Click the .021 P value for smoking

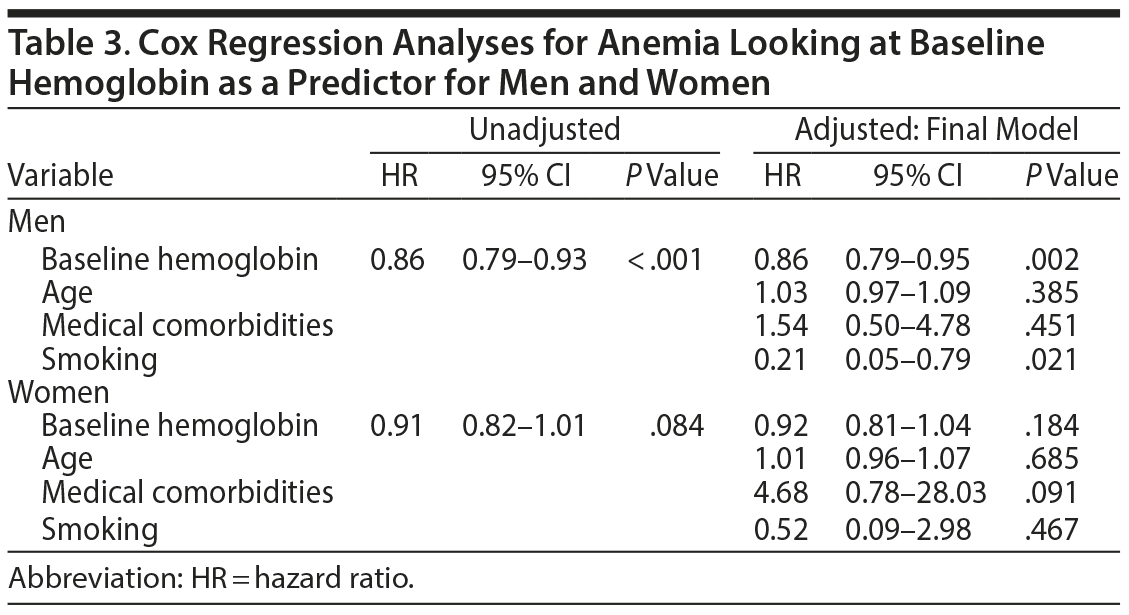point(1051,359)
